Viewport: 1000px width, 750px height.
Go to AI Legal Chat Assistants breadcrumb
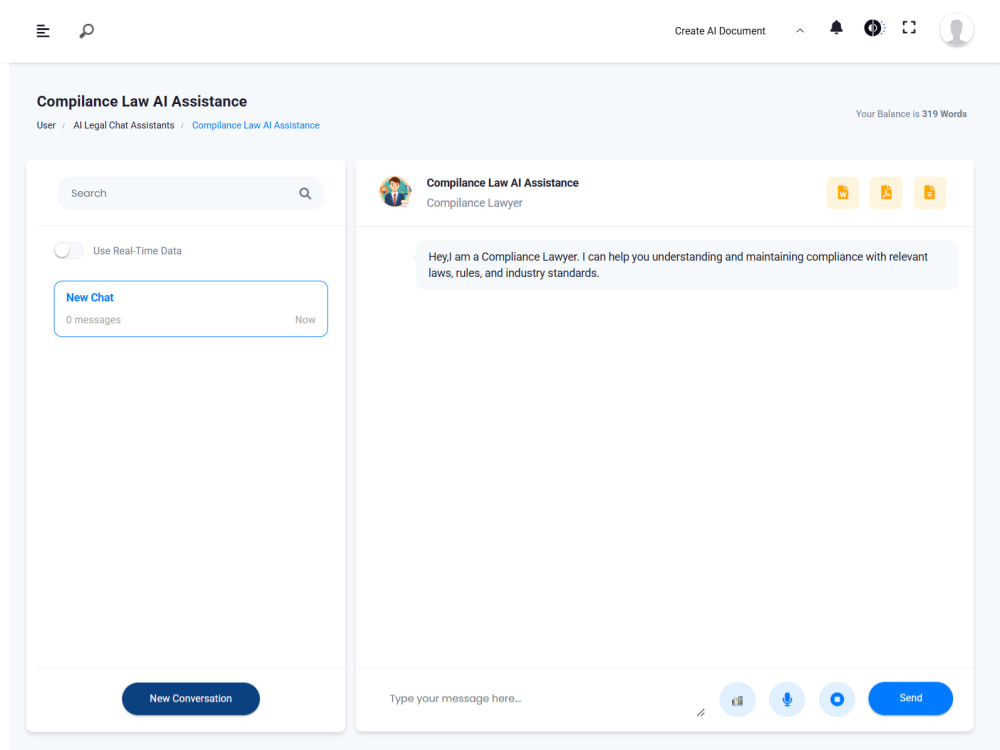124,125
